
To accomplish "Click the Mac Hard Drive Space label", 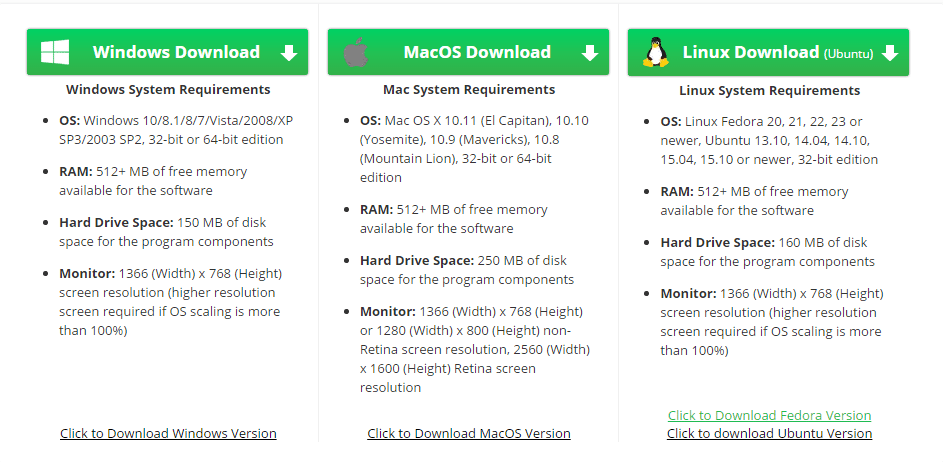I will pyautogui.click(x=417, y=260).
